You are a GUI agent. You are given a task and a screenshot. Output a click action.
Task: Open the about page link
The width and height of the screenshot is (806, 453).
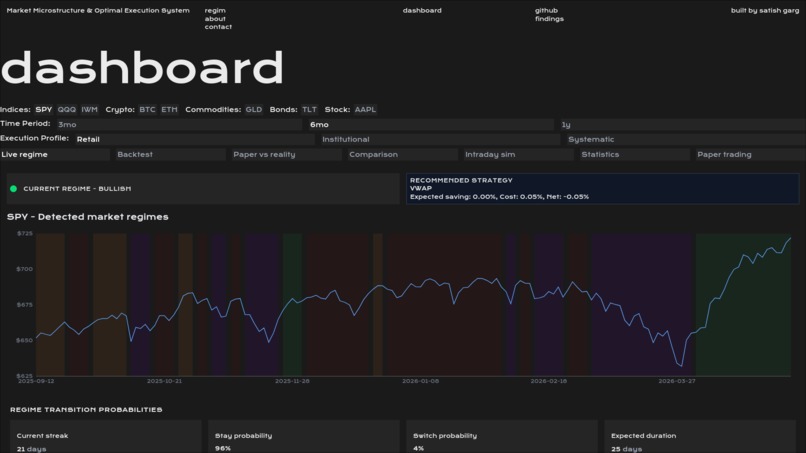215,19
